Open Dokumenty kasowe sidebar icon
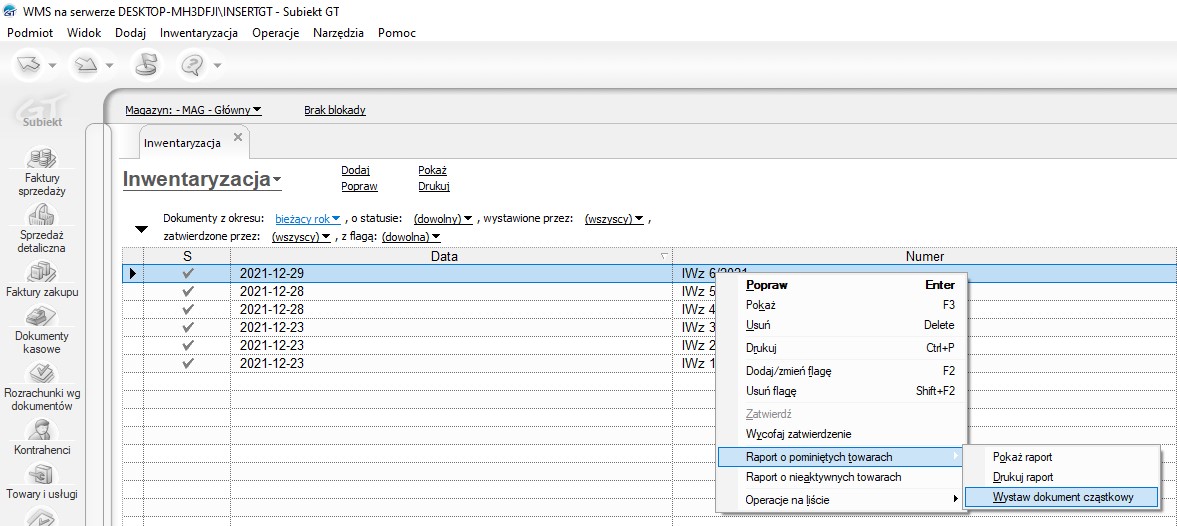 [42, 330]
